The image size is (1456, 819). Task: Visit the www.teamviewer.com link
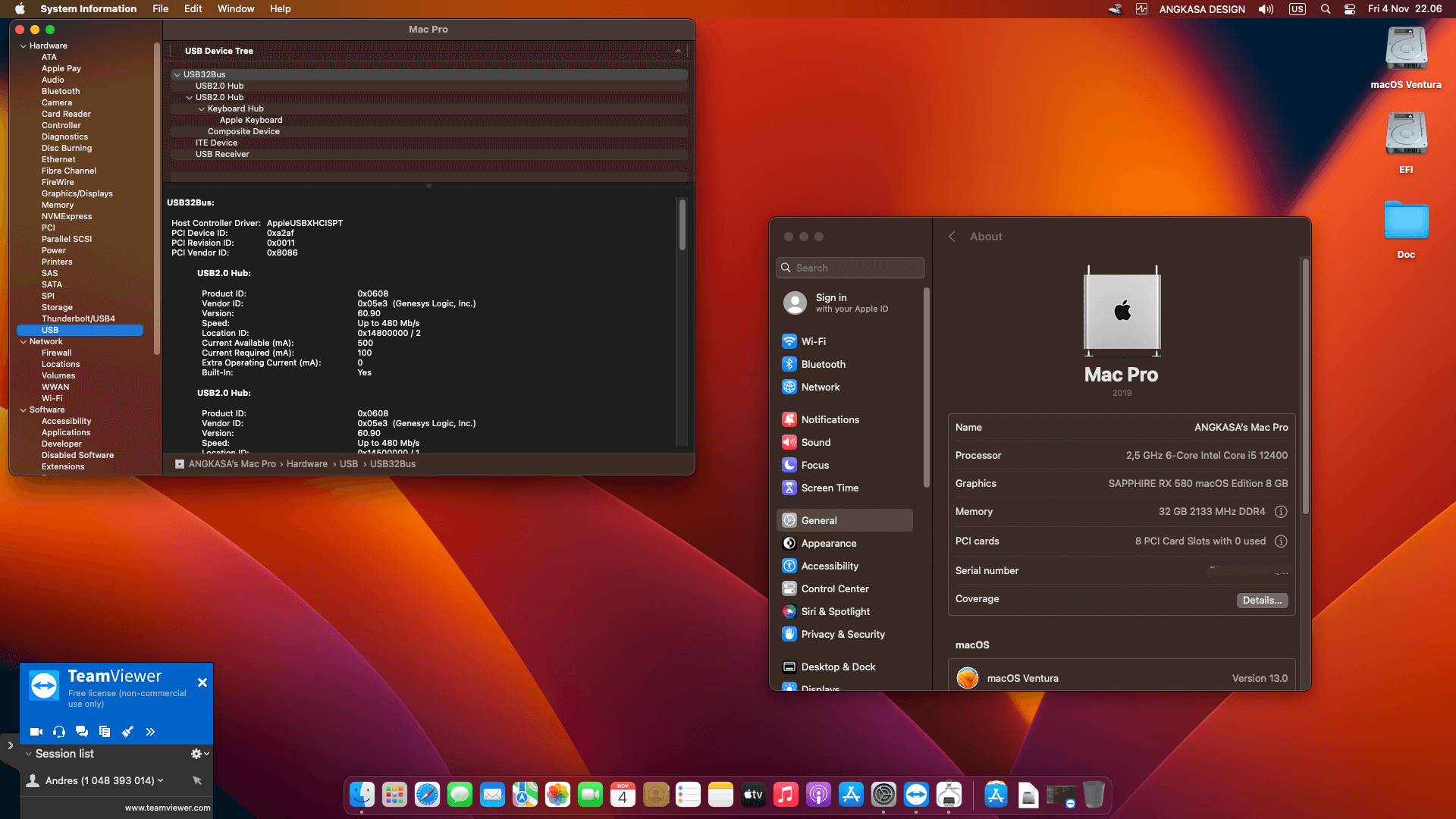click(x=168, y=808)
